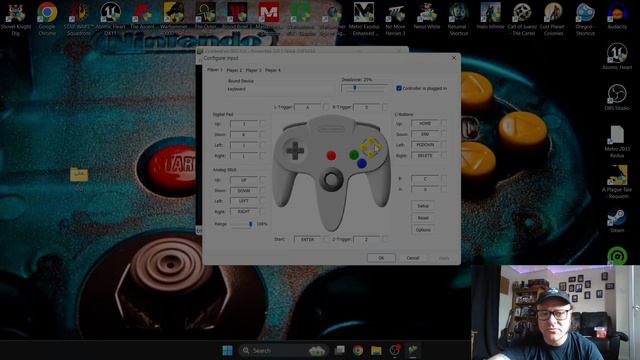The image size is (640, 360).
Task: Select the Digital Pad Down key field
Action: tap(244, 134)
